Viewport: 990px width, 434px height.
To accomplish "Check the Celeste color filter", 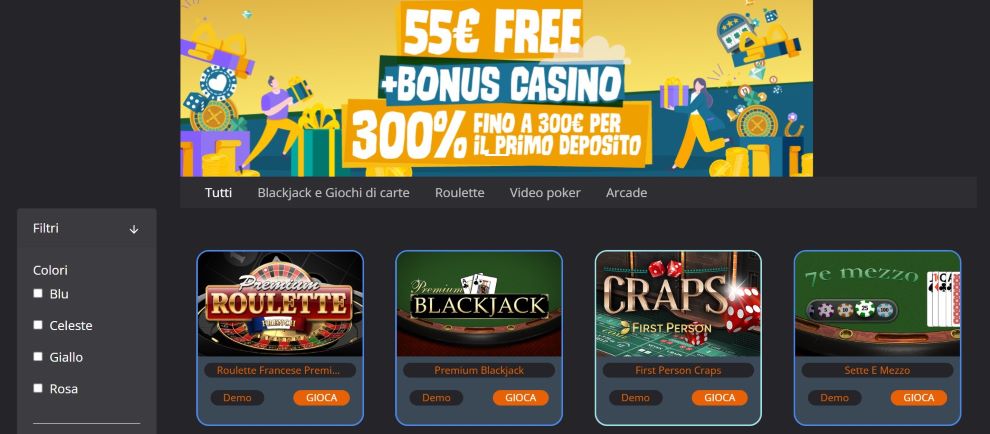I will tap(38, 325).
